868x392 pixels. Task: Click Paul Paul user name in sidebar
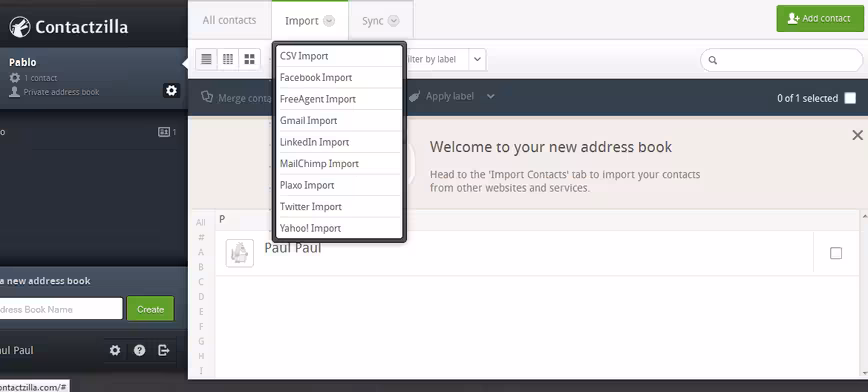click(x=17, y=350)
